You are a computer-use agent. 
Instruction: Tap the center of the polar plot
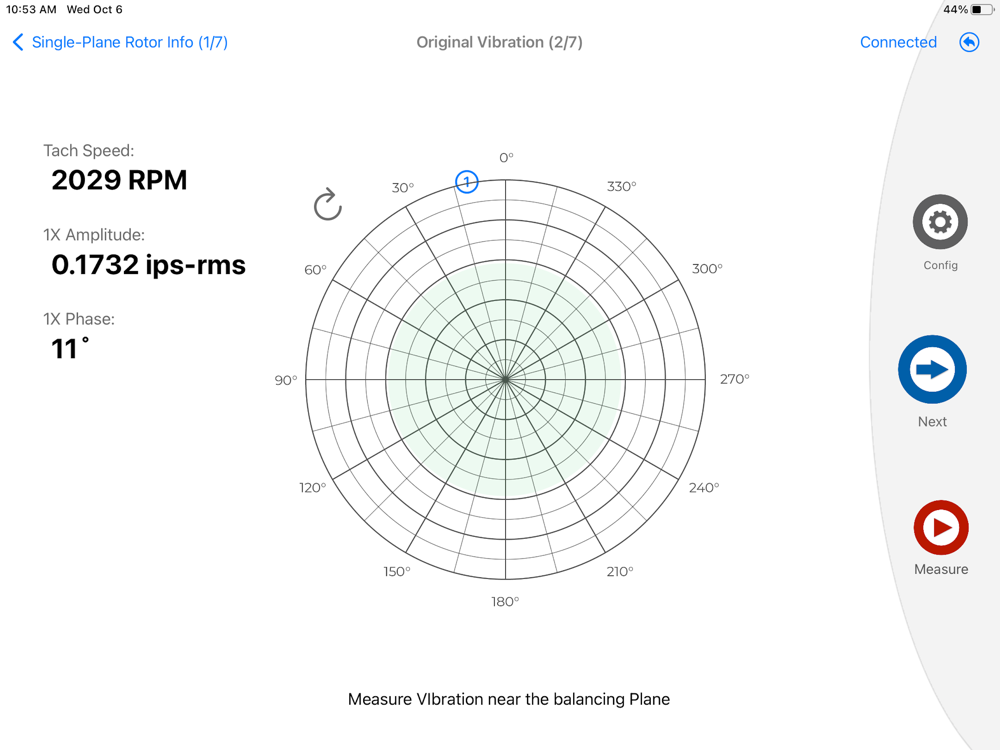tap(506, 379)
